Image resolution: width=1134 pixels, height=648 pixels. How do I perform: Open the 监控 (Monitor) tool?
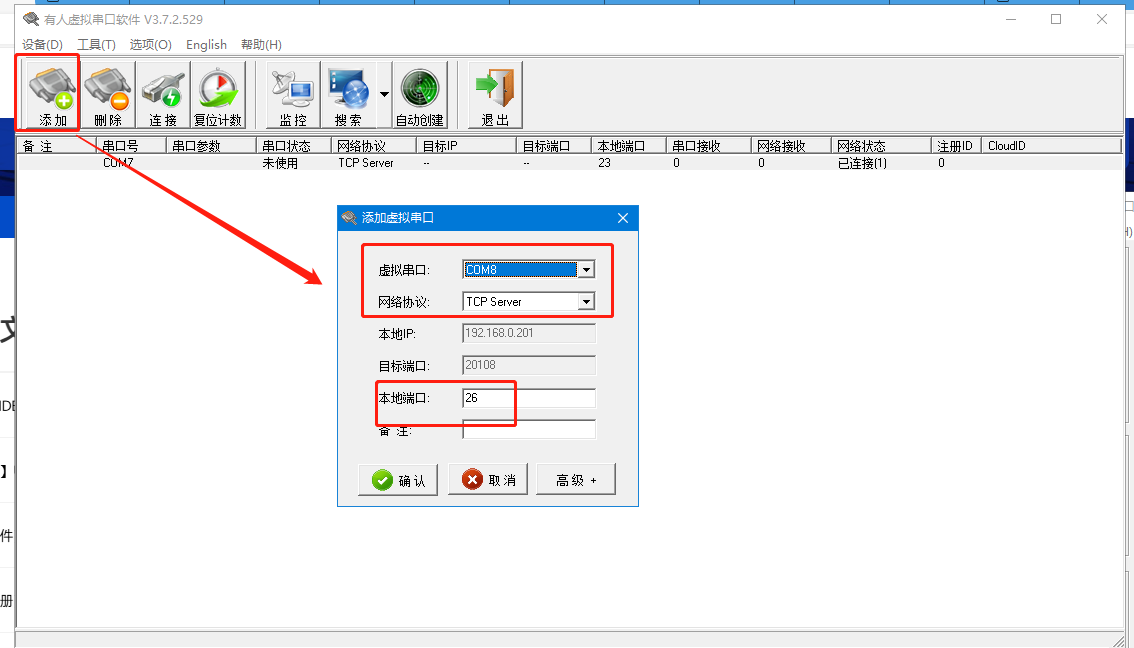click(x=293, y=95)
